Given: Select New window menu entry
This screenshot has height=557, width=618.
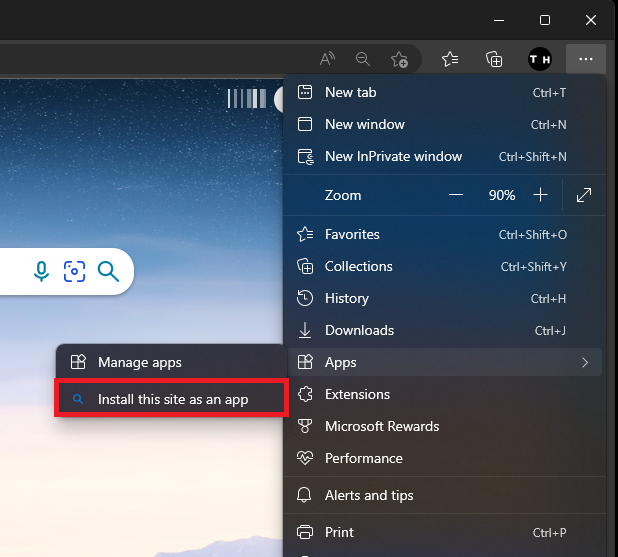Looking at the screenshot, I should tap(444, 125).
